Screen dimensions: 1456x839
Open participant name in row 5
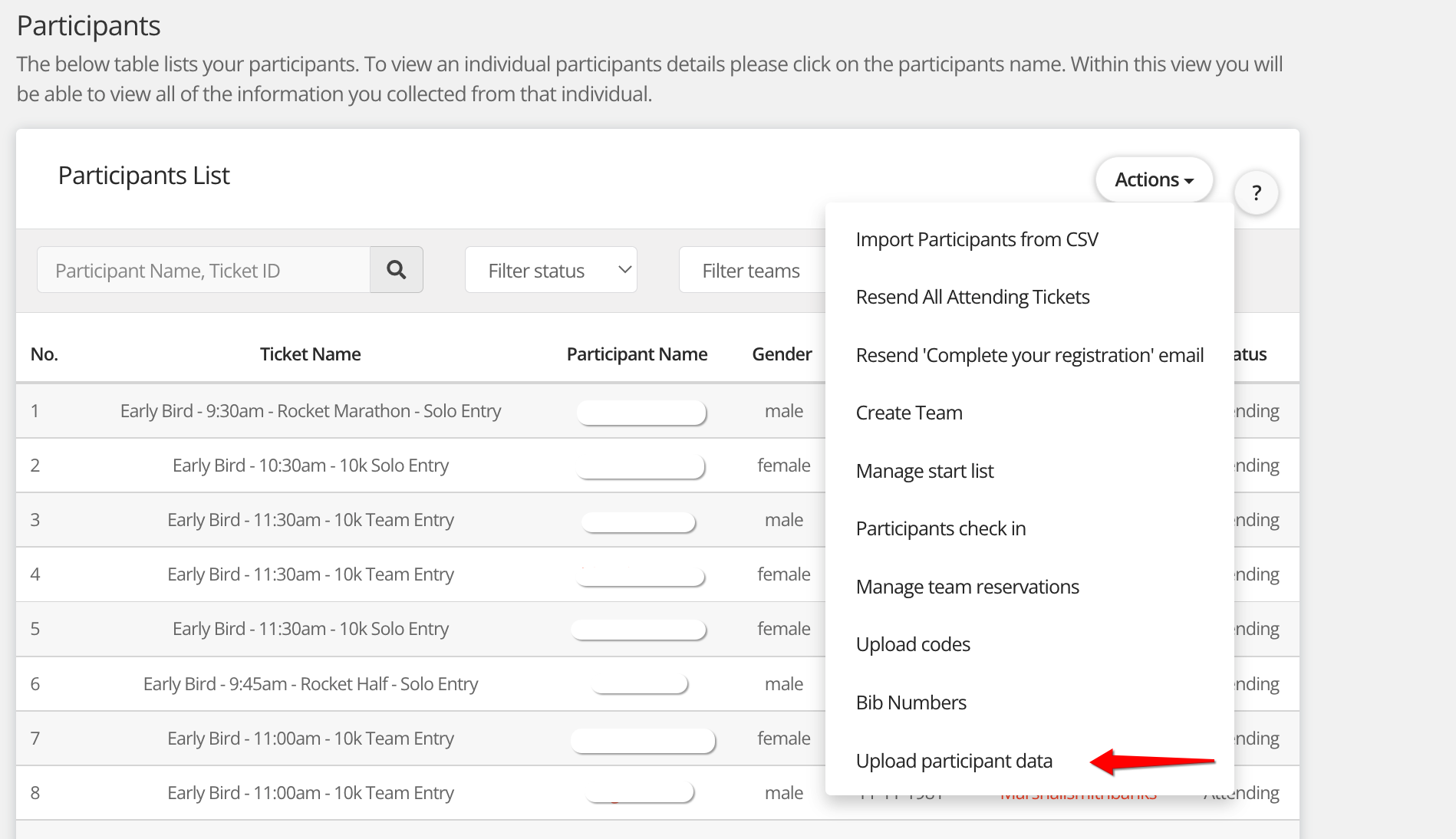pyautogui.click(x=638, y=630)
